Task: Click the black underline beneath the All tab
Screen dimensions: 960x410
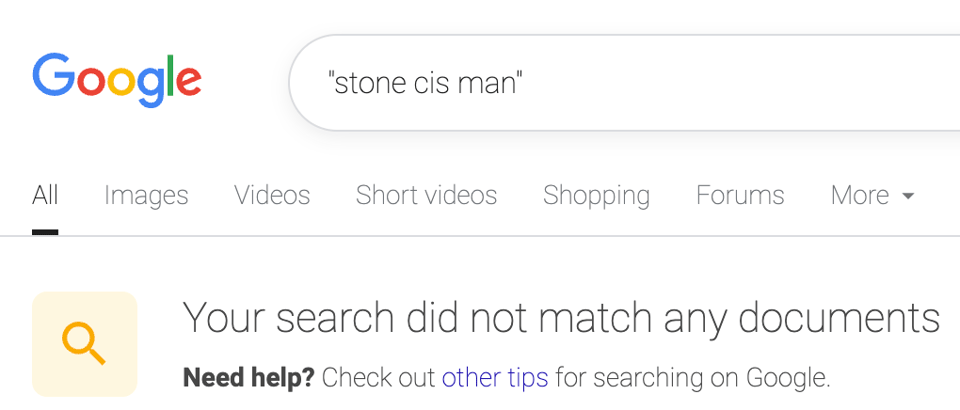Action: pos(45,232)
